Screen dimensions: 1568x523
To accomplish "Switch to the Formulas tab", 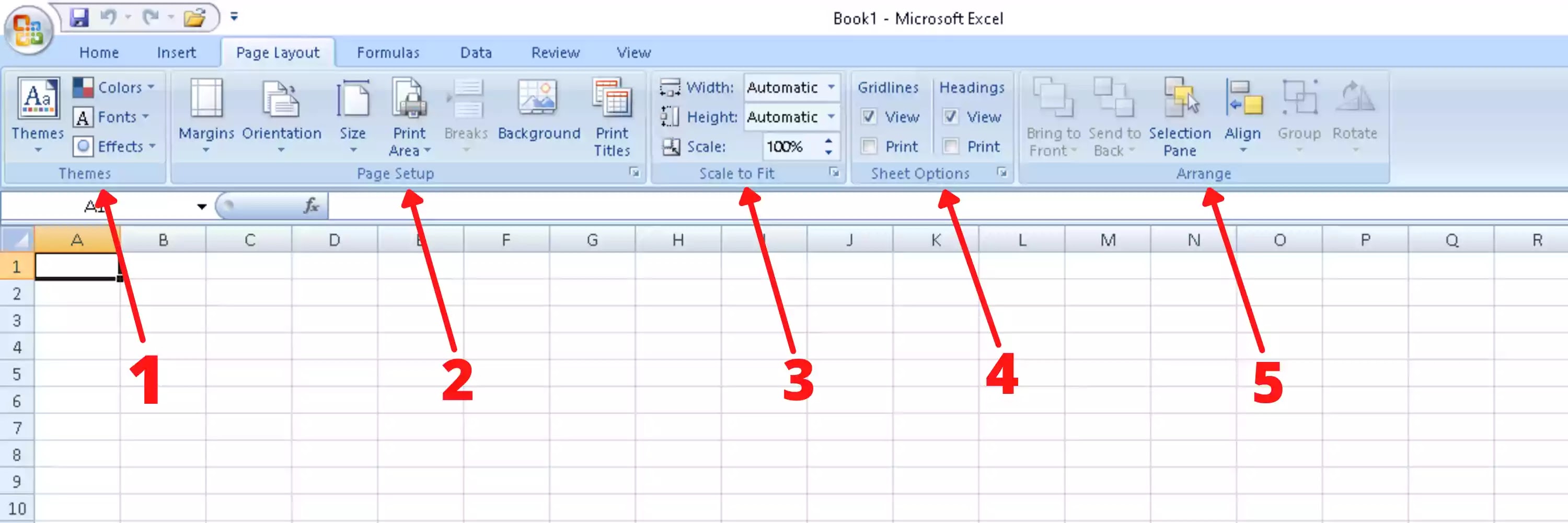I will [x=388, y=52].
